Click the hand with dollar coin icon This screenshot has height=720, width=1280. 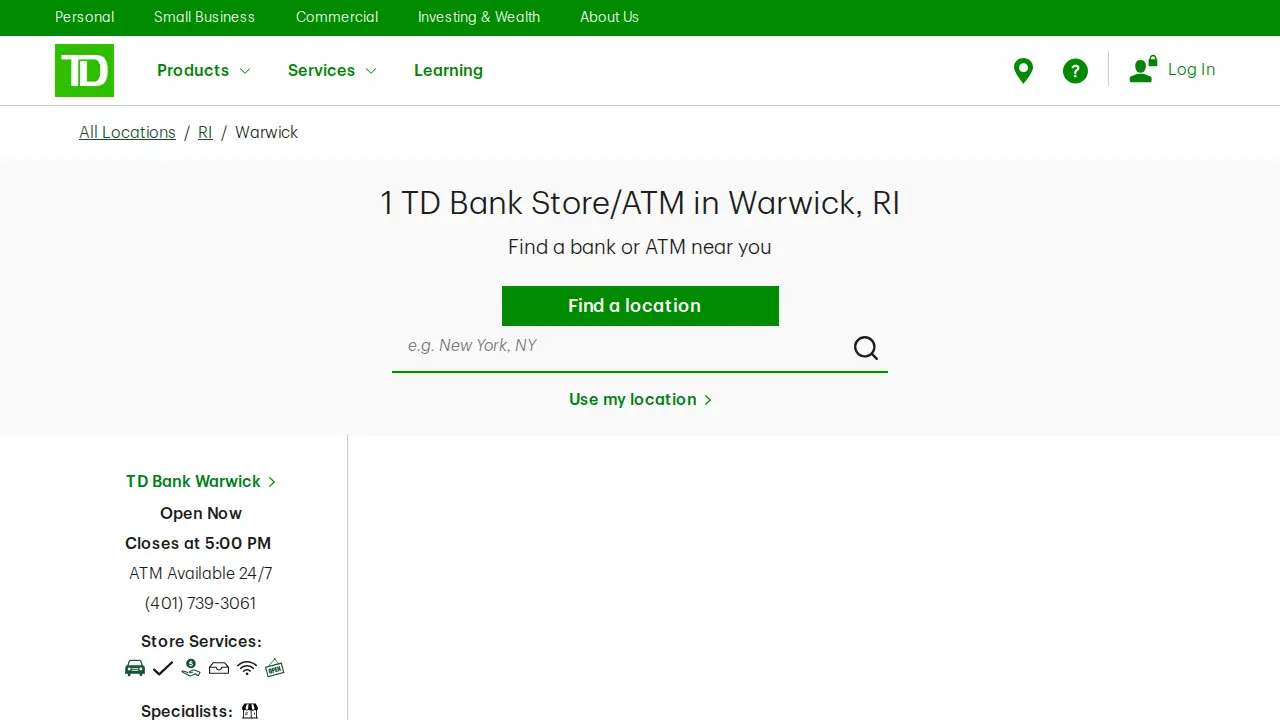click(x=191, y=668)
